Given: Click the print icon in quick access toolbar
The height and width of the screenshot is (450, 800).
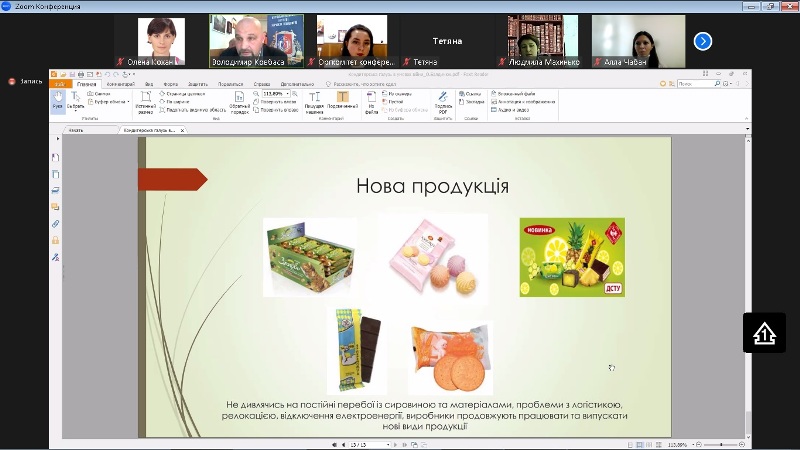Looking at the screenshot, I should pos(81,74).
